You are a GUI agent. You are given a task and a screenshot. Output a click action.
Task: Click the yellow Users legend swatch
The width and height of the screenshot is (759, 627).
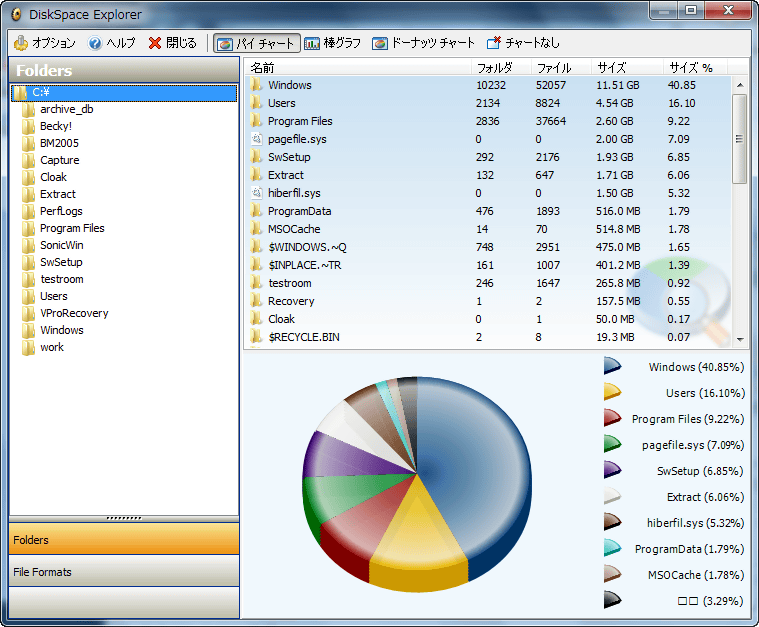point(612,393)
